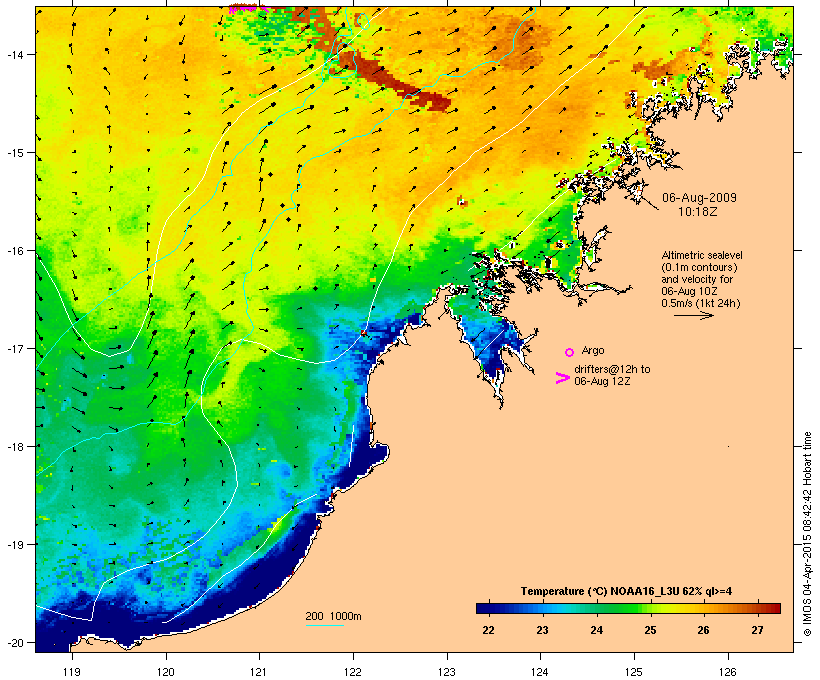This screenshot has height=680, width=820.
Task: Click the 0.5m/s velocity reference arrow
Action: tap(693, 315)
